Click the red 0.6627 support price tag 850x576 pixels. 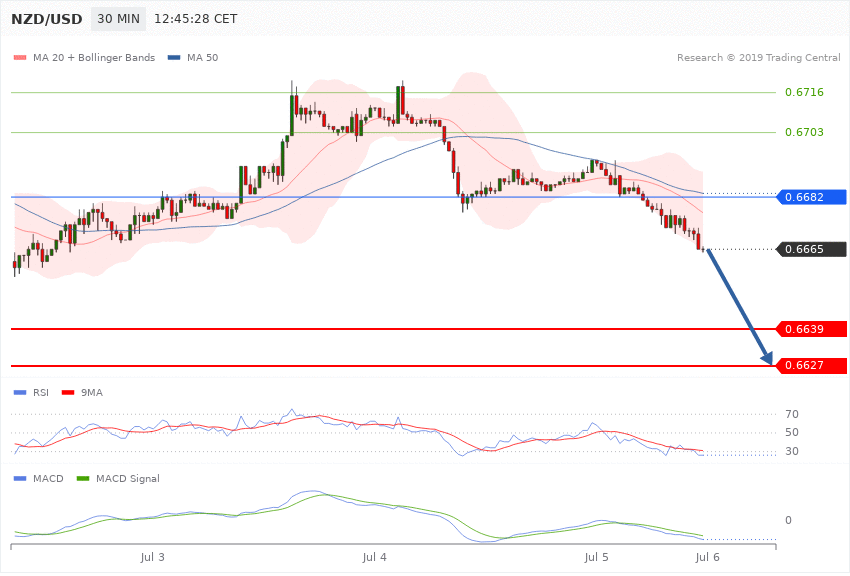pyautogui.click(x=812, y=365)
